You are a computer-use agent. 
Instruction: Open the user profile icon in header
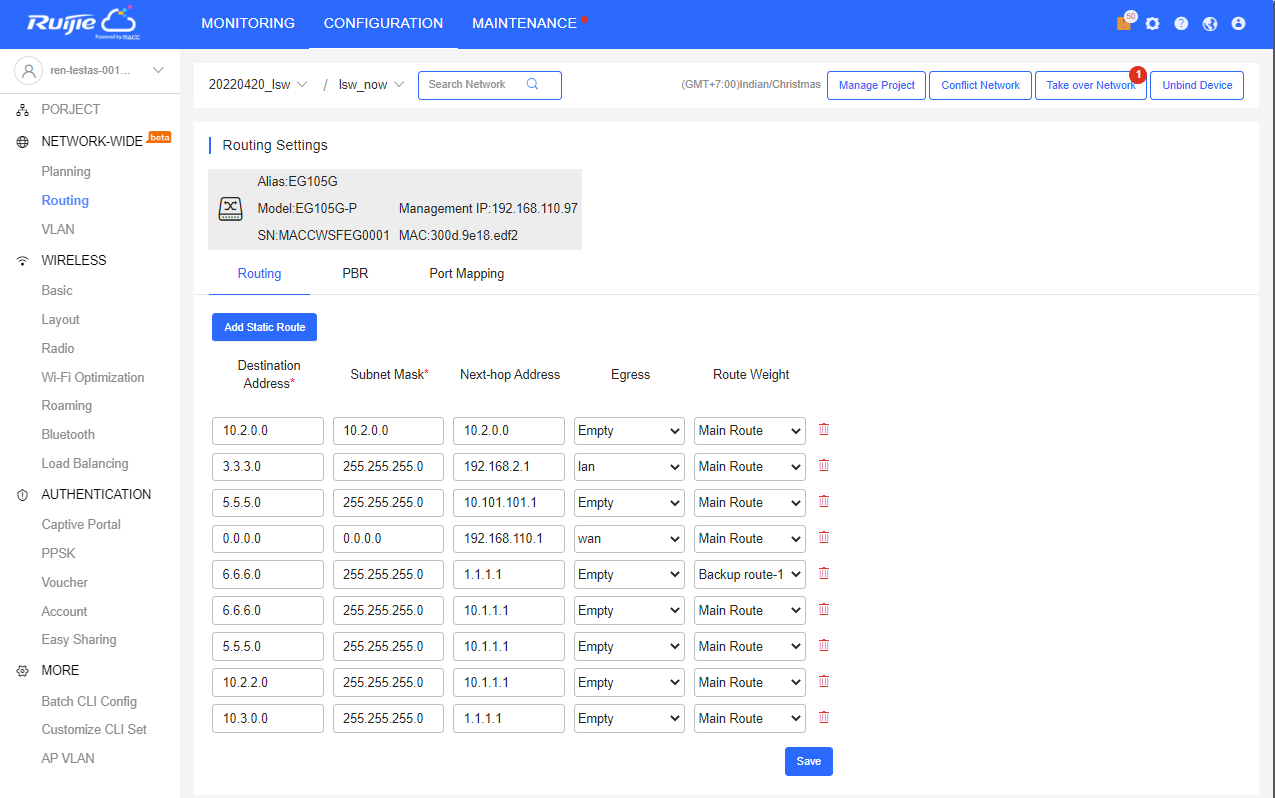click(x=1238, y=23)
